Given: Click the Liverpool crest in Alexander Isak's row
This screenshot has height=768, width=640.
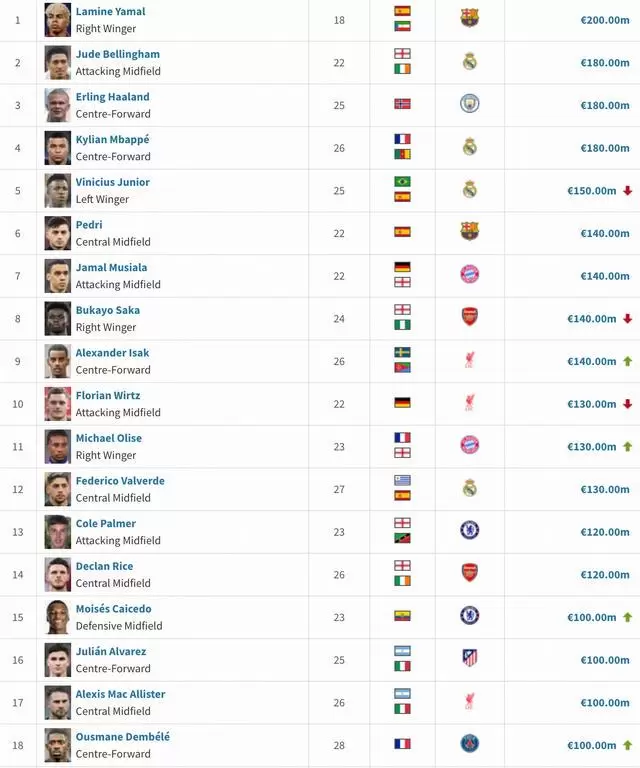Looking at the screenshot, I should tap(469, 360).
